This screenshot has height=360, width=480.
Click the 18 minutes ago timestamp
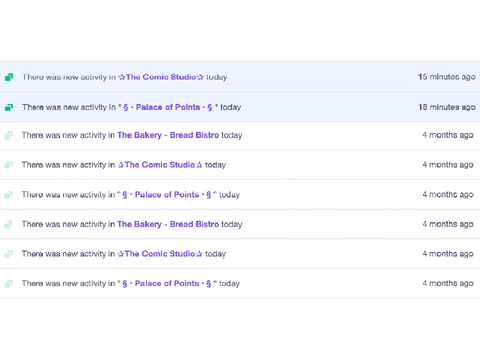447,107
